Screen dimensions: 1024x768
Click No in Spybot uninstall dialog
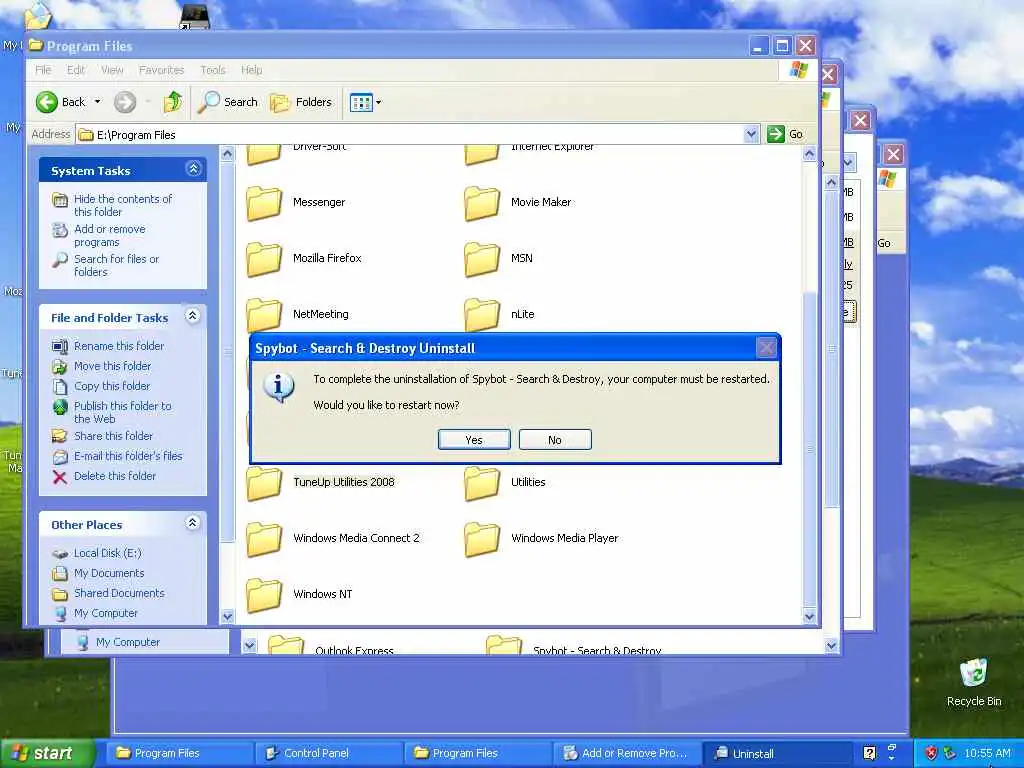pyautogui.click(x=555, y=440)
